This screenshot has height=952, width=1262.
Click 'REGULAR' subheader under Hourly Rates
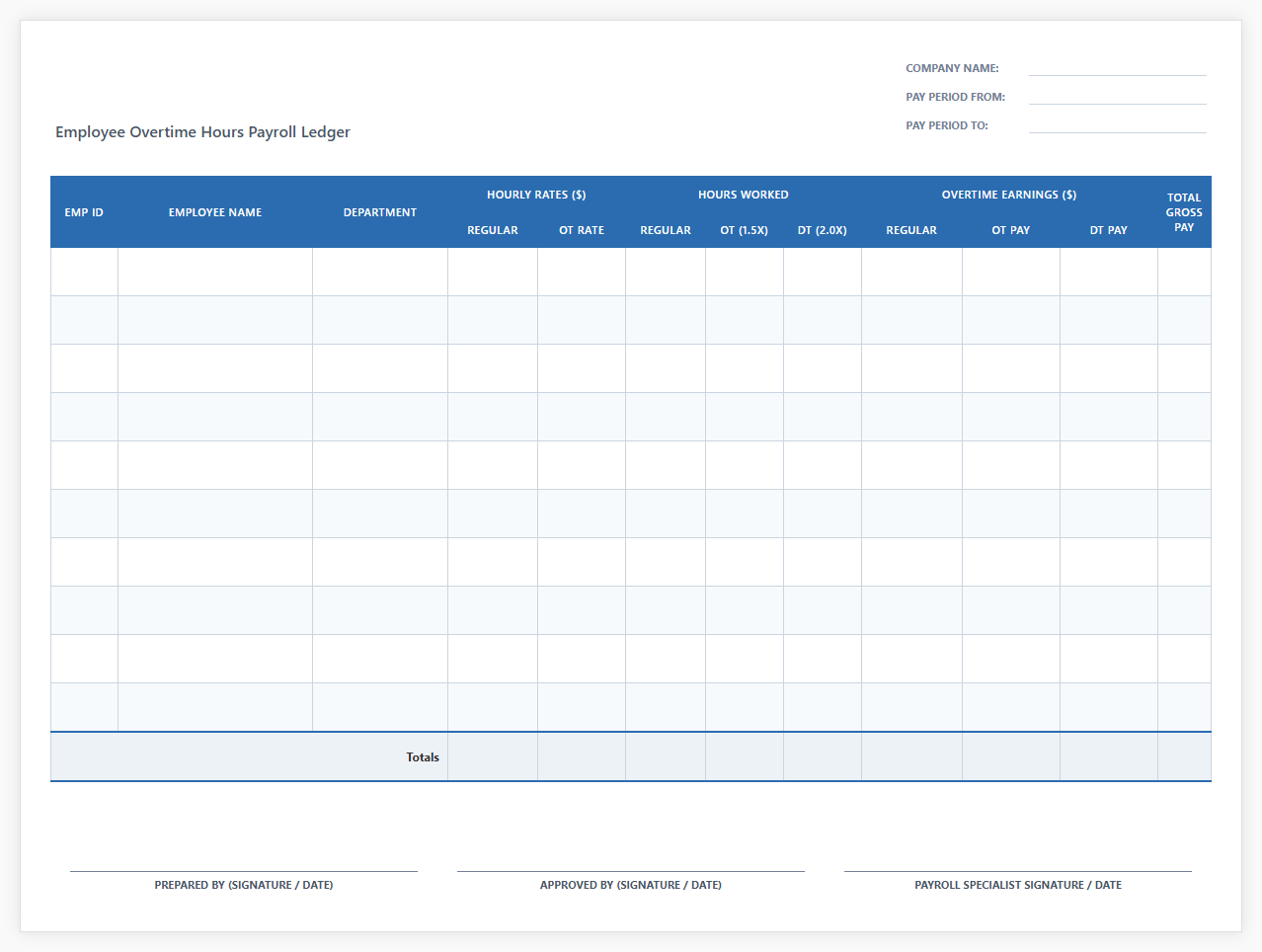493,230
